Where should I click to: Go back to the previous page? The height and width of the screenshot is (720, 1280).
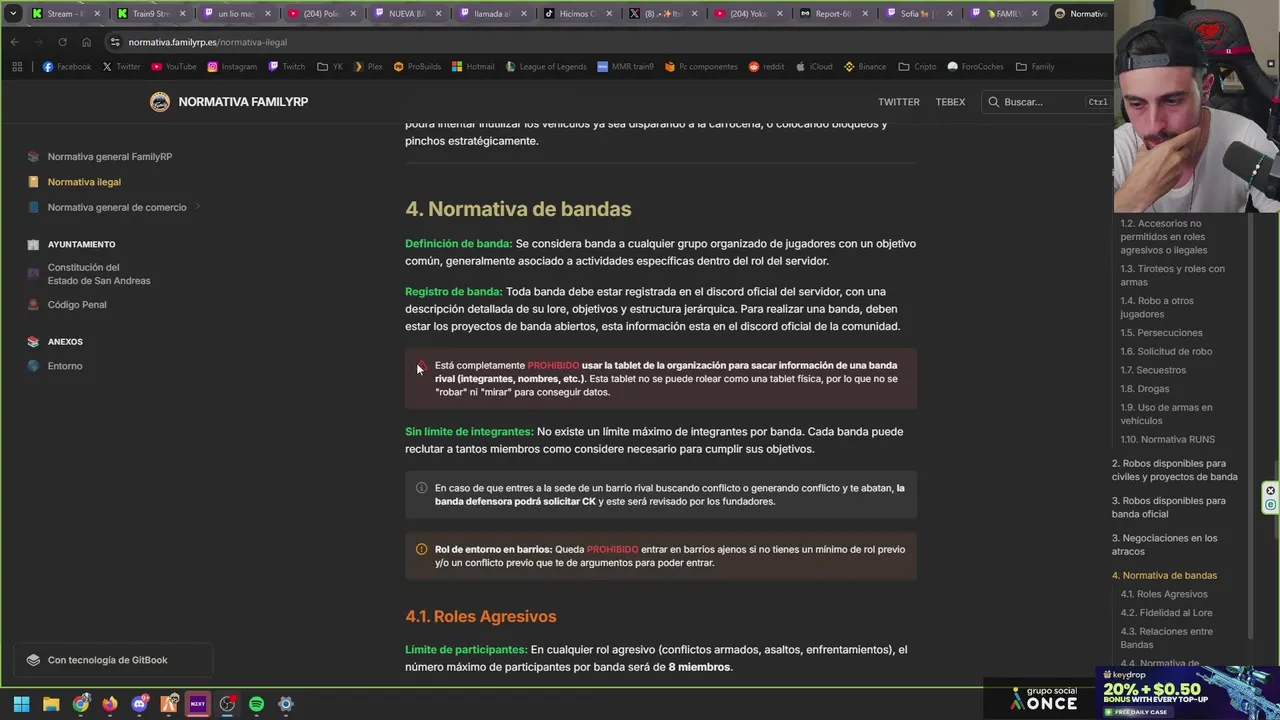click(x=14, y=42)
